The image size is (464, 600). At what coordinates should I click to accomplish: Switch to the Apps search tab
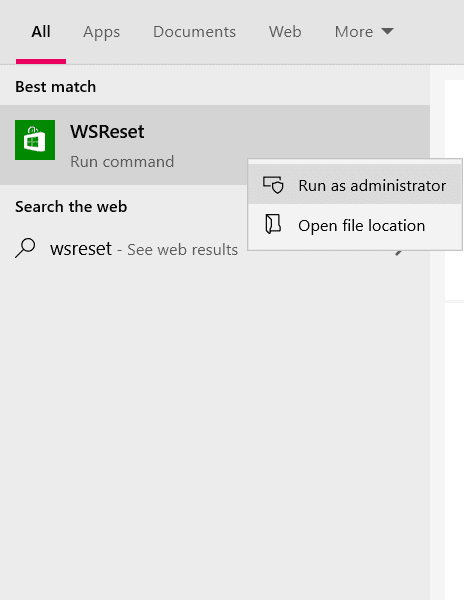[101, 32]
